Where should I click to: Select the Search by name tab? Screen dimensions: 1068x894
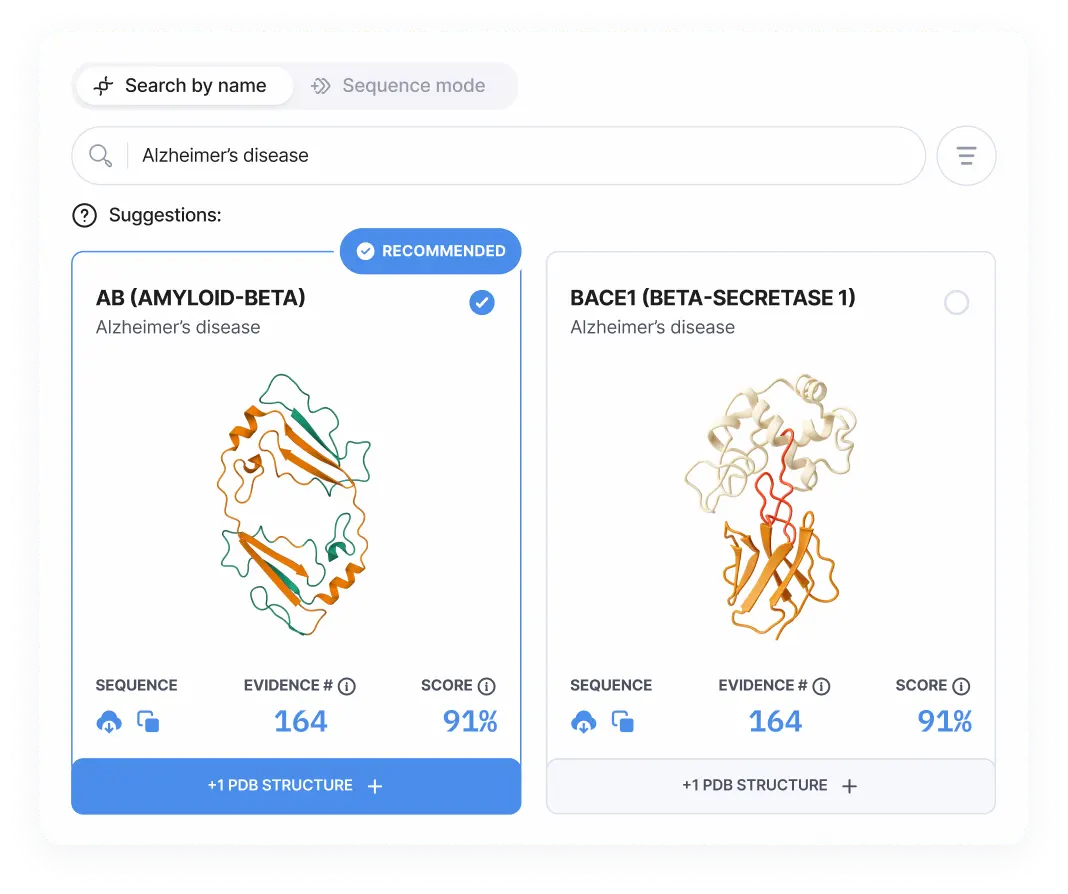tap(184, 86)
